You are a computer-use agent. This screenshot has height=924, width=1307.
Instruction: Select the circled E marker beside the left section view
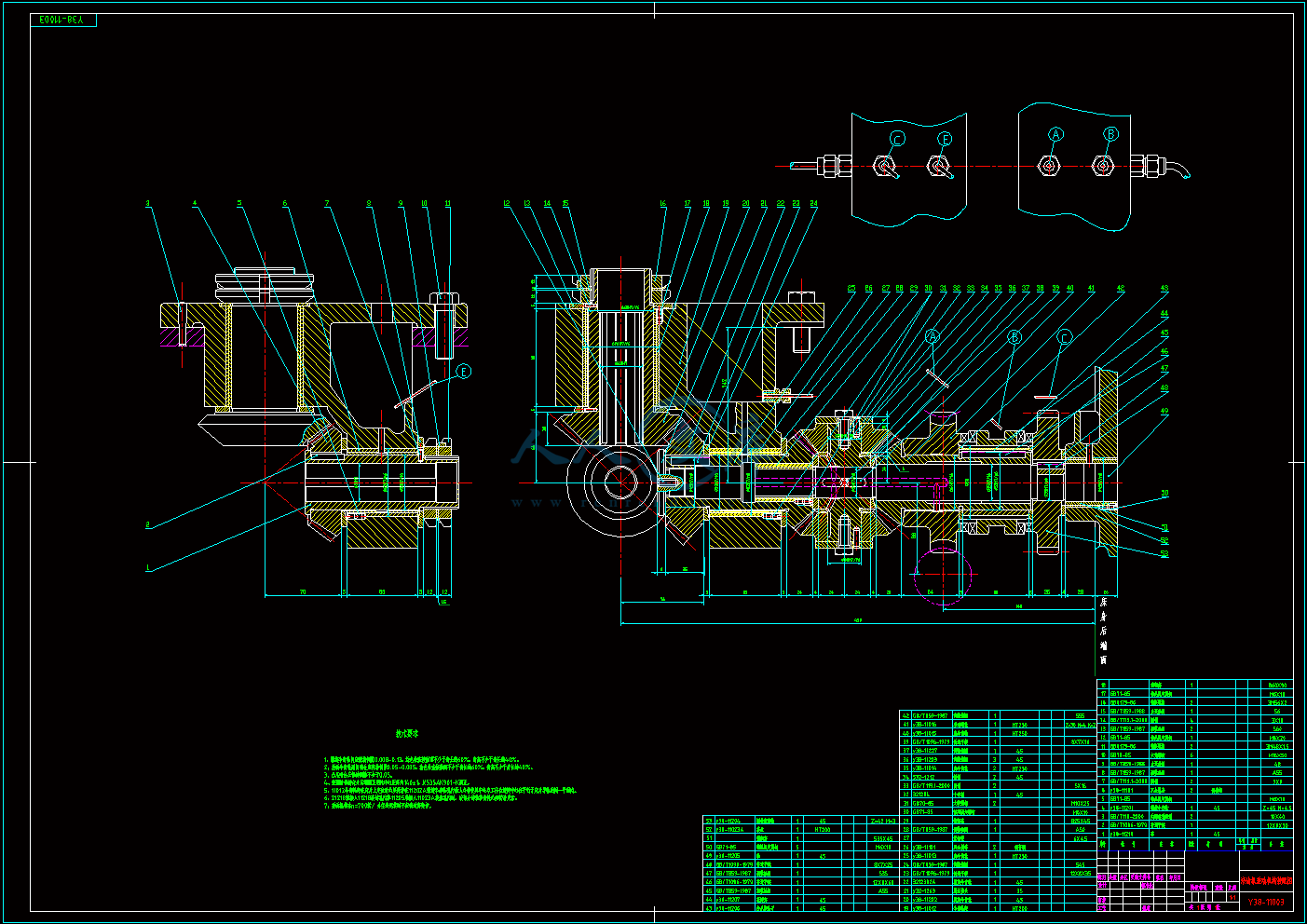(x=464, y=372)
